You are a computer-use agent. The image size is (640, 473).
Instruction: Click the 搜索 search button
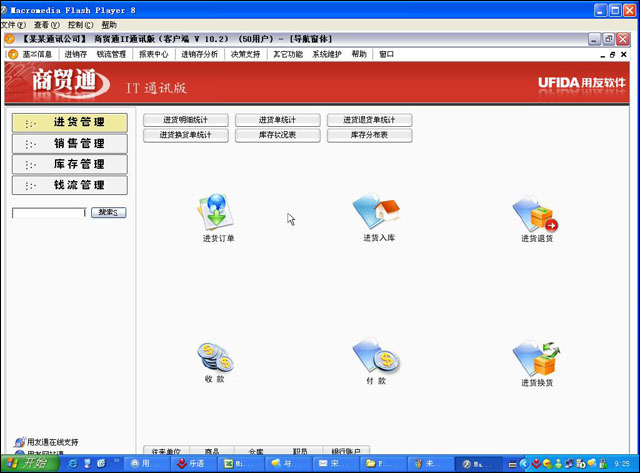tap(108, 212)
